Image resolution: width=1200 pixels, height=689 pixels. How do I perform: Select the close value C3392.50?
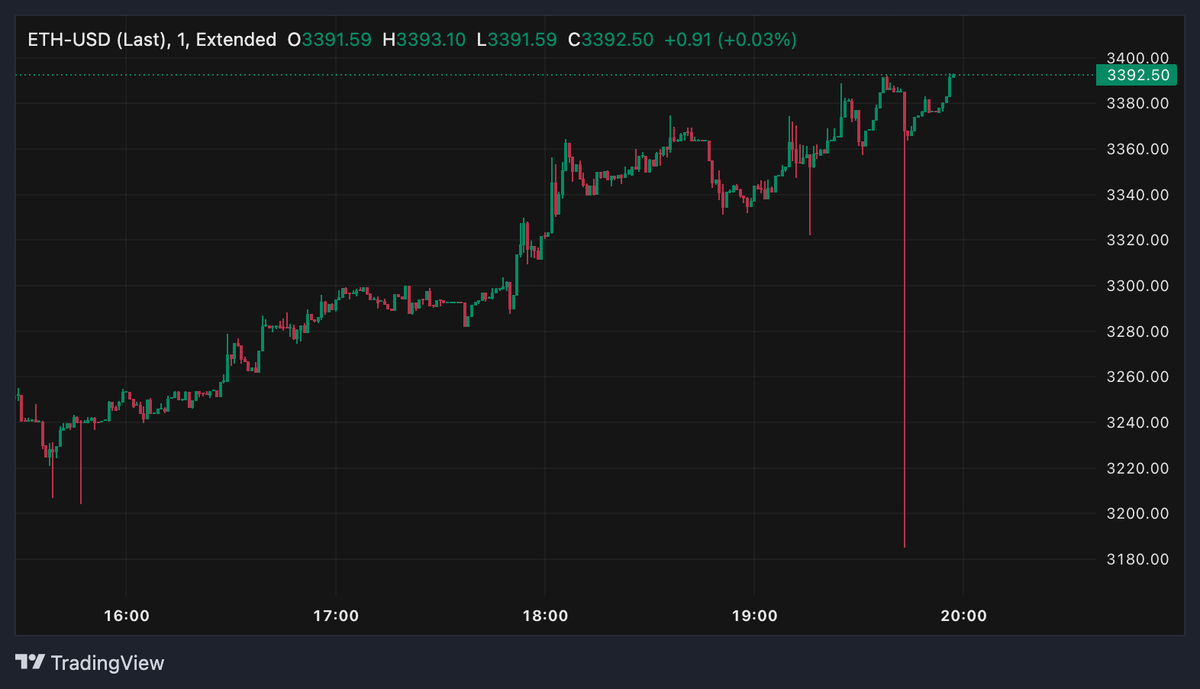click(x=611, y=40)
